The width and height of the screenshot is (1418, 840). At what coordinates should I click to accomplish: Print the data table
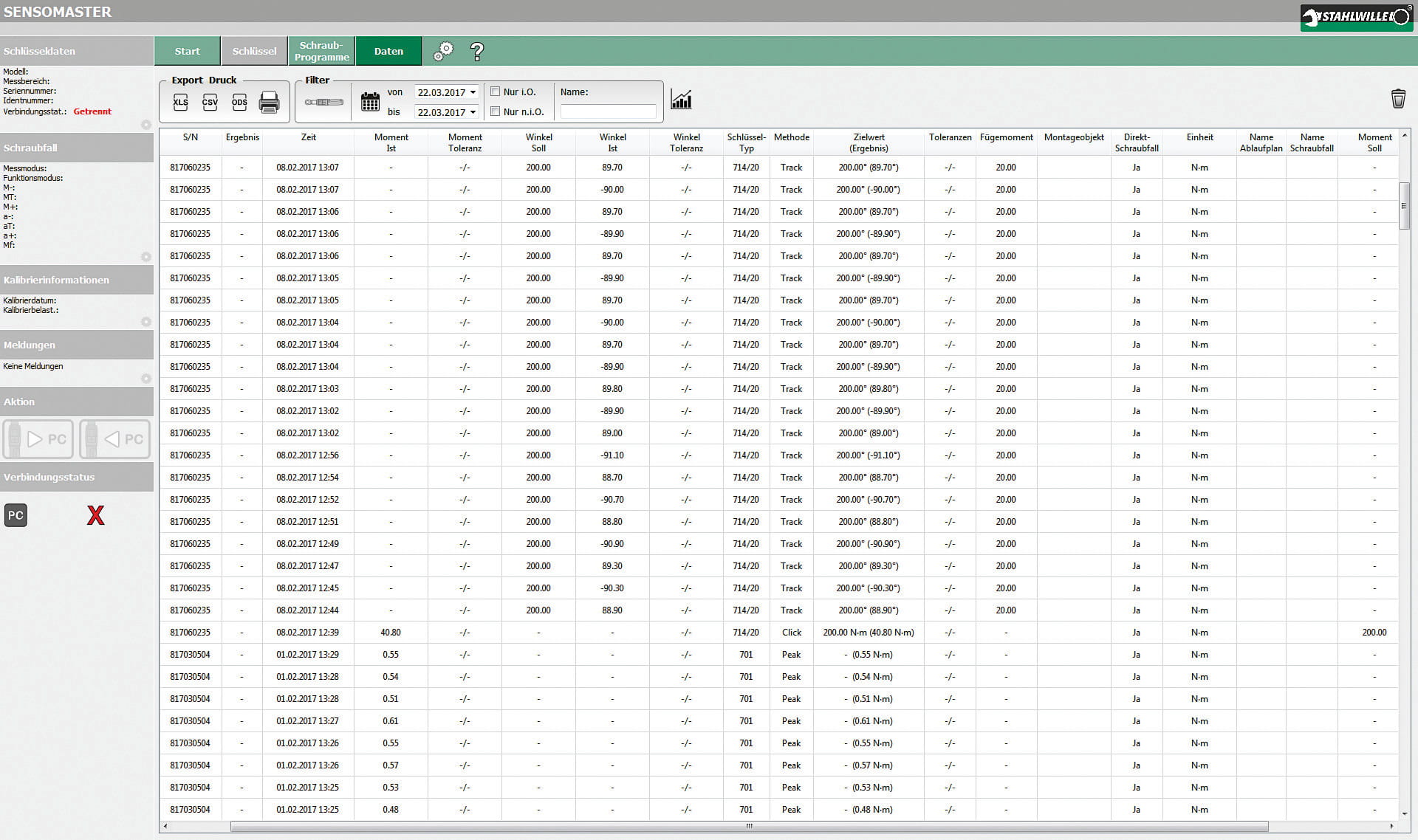270,102
